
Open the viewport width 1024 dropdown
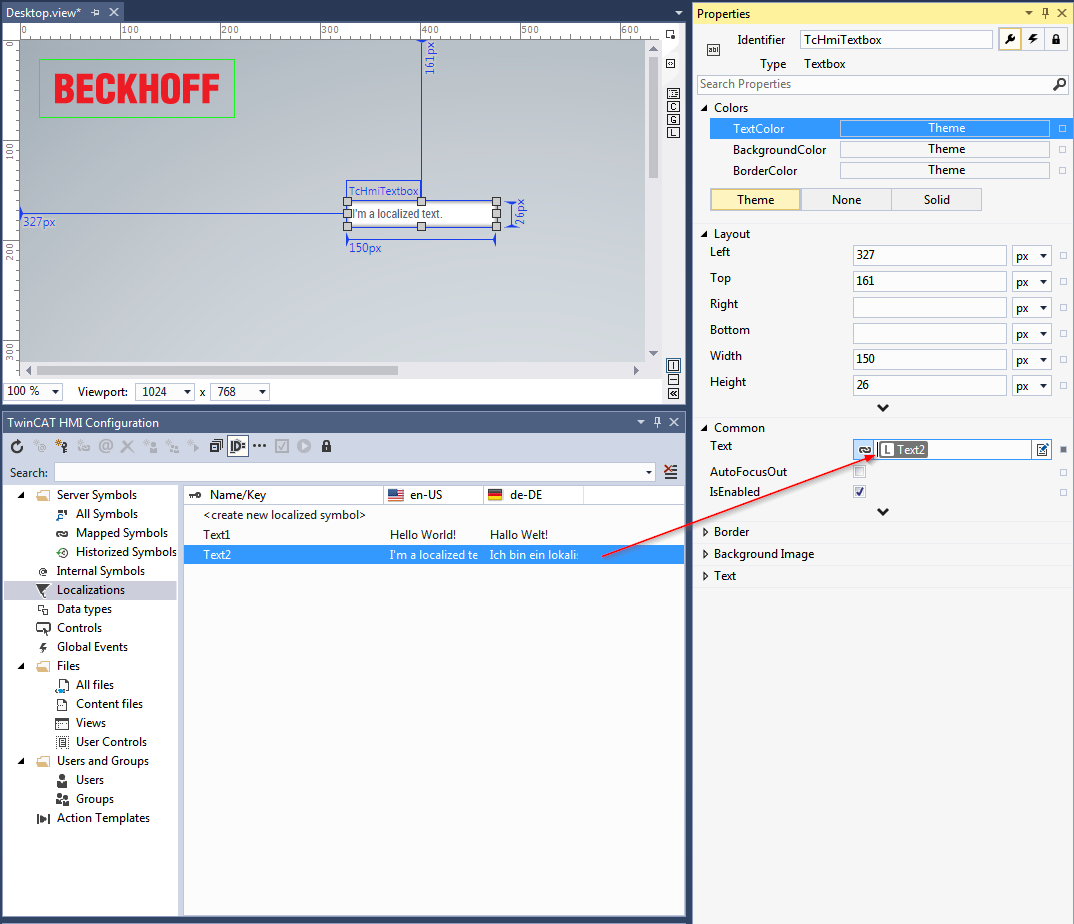pos(187,392)
